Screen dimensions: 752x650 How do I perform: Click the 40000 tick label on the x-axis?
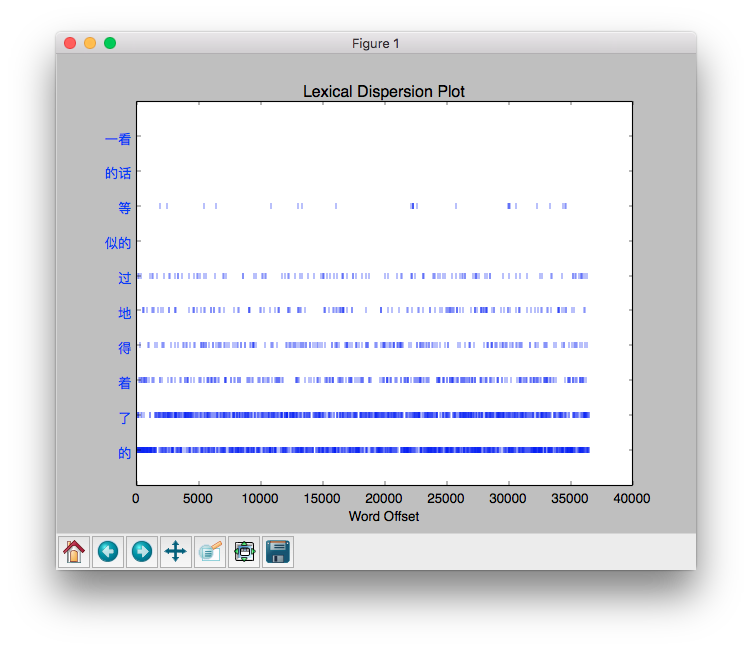pos(631,497)
